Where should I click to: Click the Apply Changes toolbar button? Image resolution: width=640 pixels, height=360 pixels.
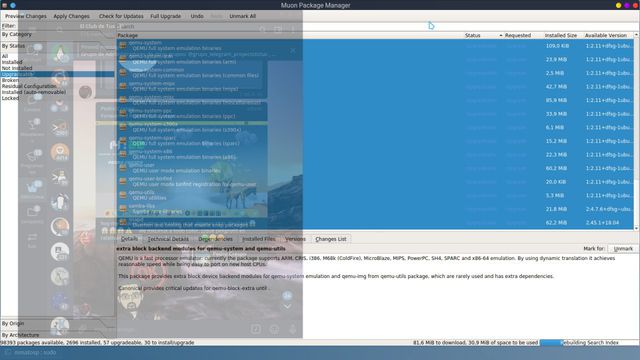71,16
